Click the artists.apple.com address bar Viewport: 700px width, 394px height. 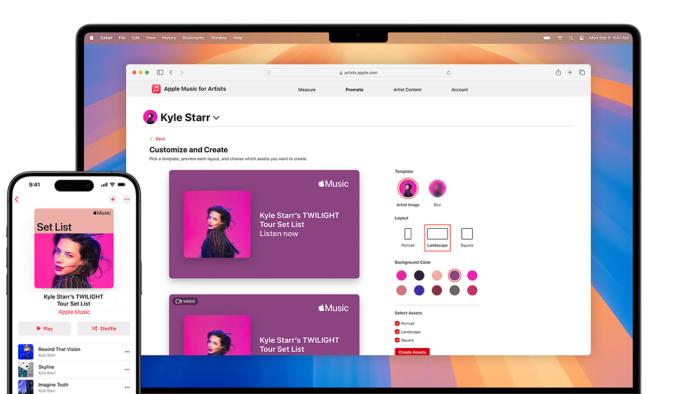(358, 73)
